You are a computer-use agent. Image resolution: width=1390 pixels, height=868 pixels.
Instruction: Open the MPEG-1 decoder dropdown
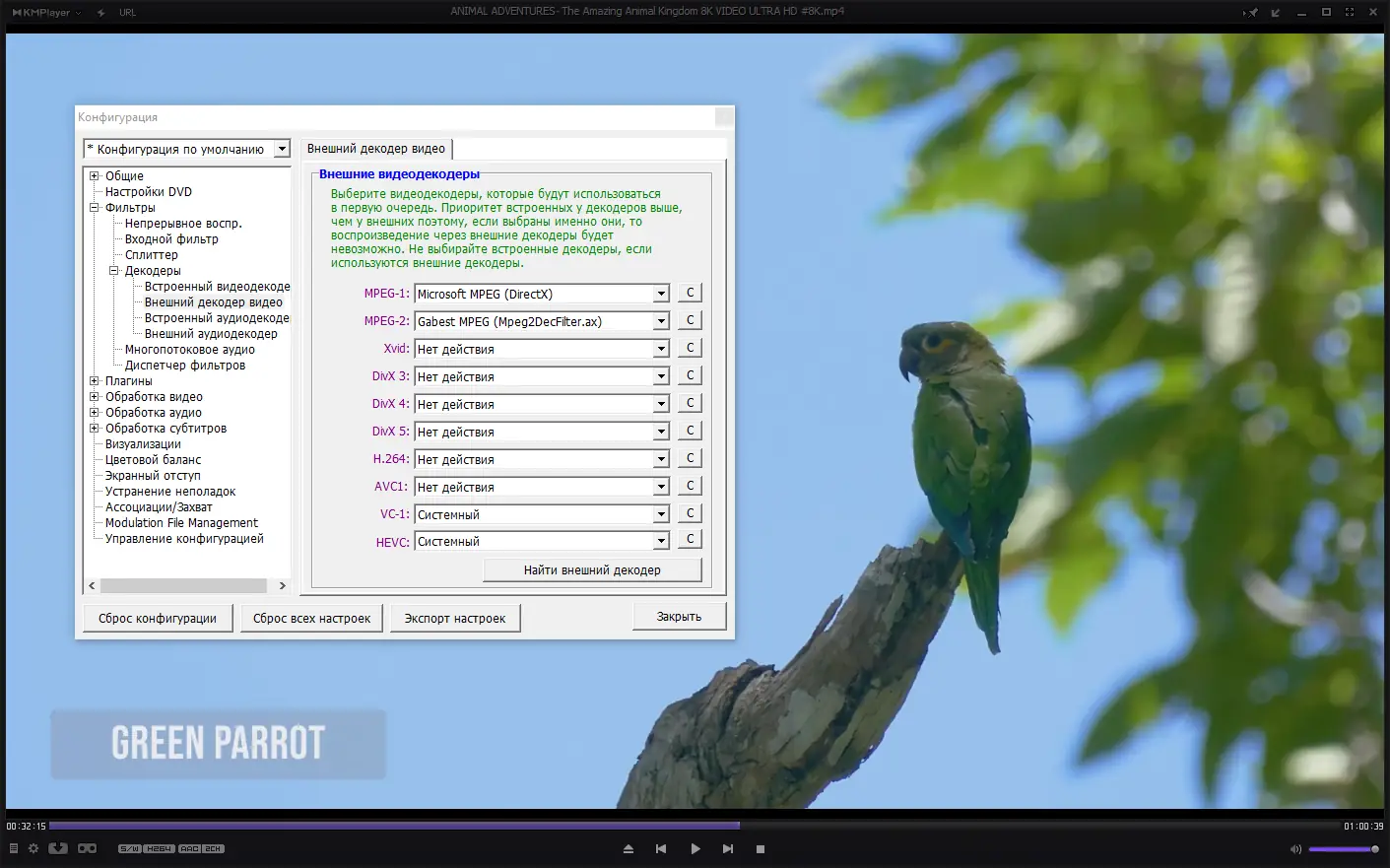point(661,294)
